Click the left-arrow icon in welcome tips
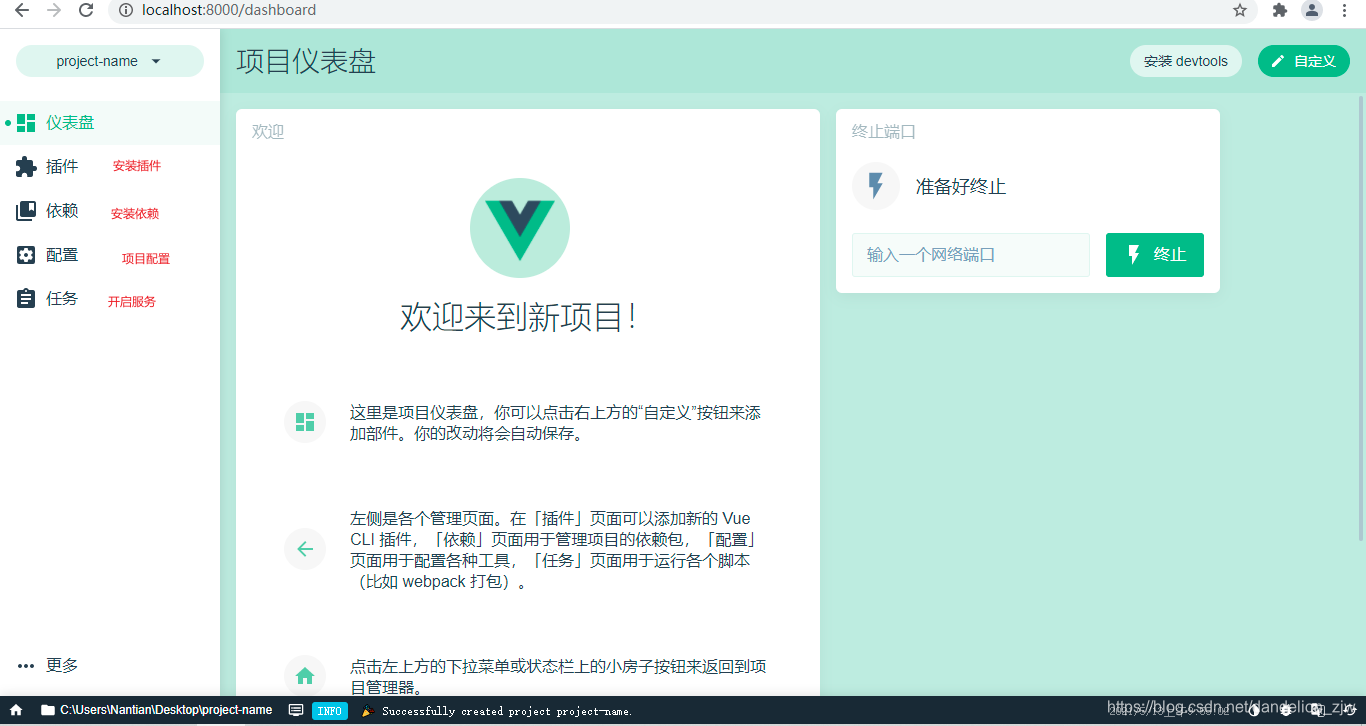The width and height of the screenshot is (1366, 726). click(x=305, y=549)
